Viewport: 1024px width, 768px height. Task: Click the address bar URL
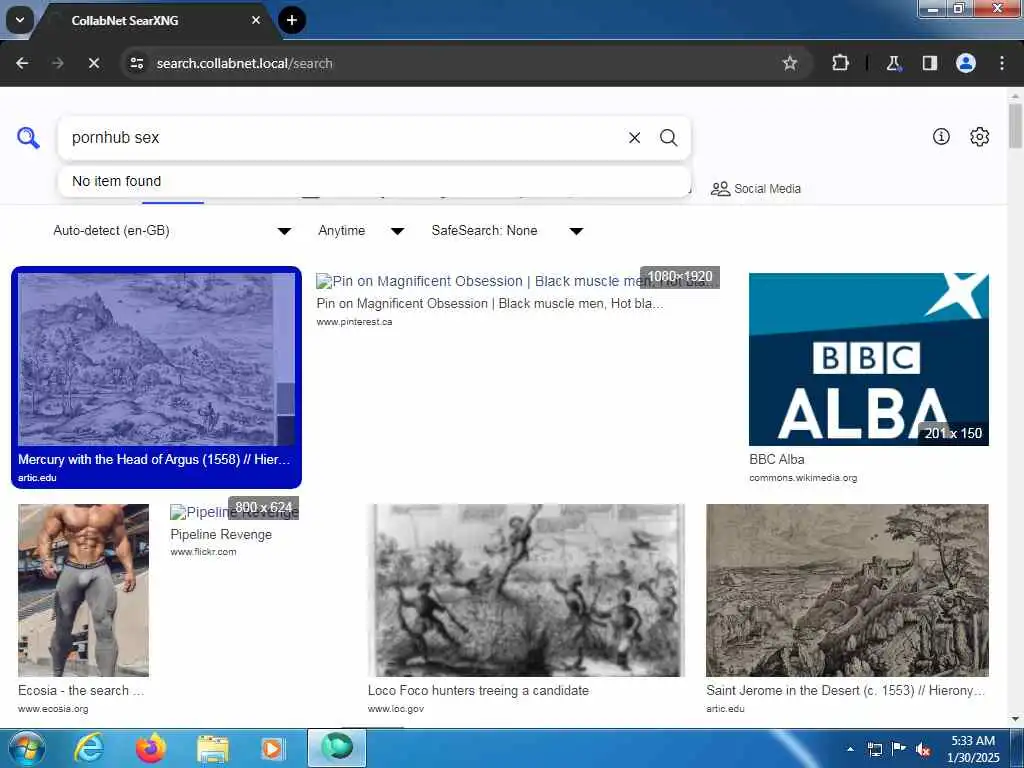coord(244,63)
